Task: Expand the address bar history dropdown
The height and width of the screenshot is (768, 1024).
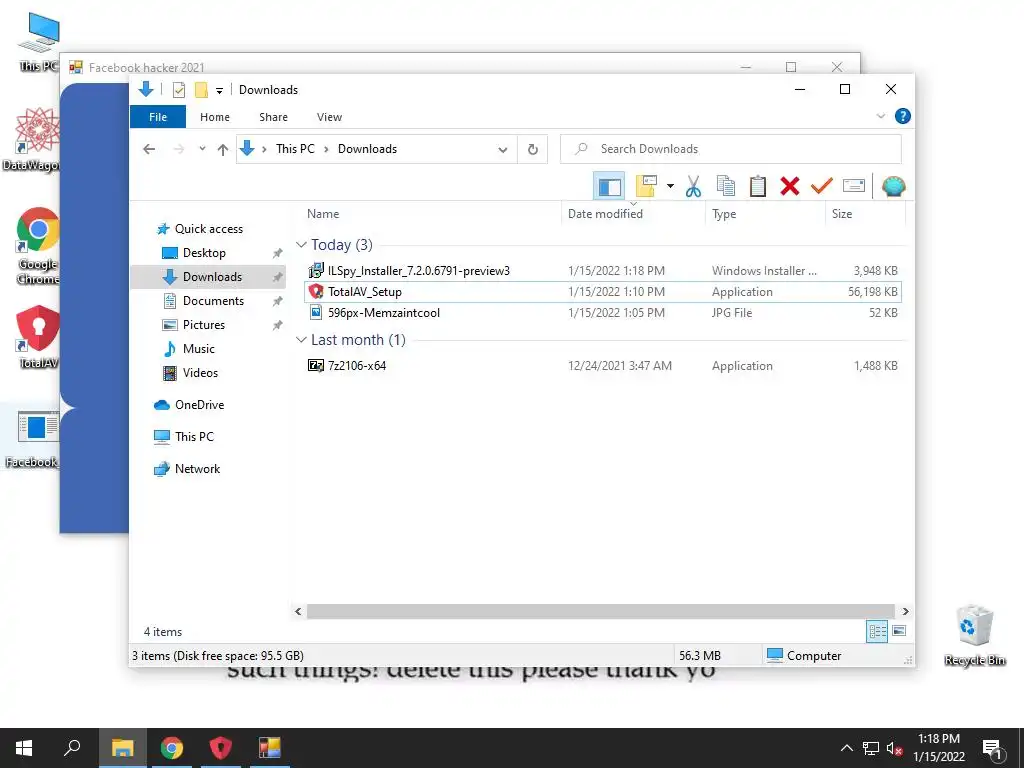Action: (502, 150)
